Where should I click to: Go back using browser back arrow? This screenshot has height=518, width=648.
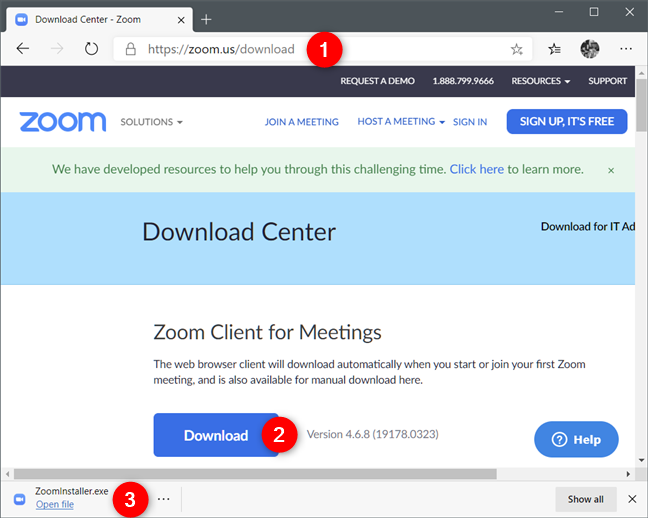click(23, 49)
